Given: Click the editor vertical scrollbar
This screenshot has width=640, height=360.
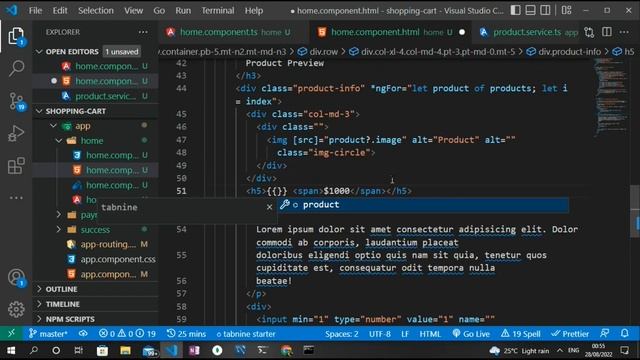Looking at the screenshot, I should [x=635, y=211].
